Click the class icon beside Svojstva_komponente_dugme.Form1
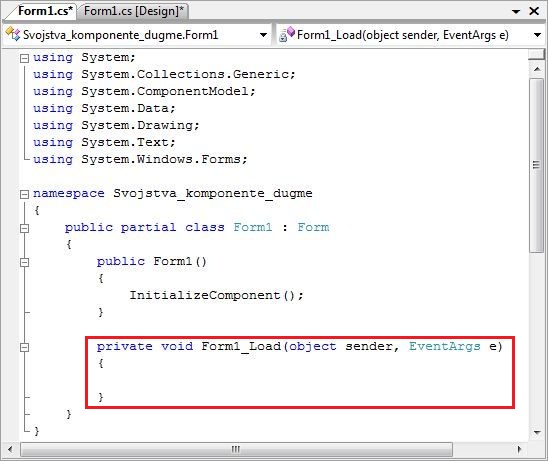The height and width of the screenshot is (461, 548). [x=13, y=34]
